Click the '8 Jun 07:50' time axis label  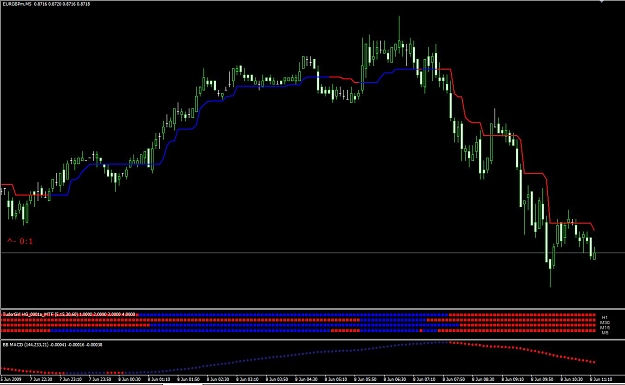(x=454, y=379)
